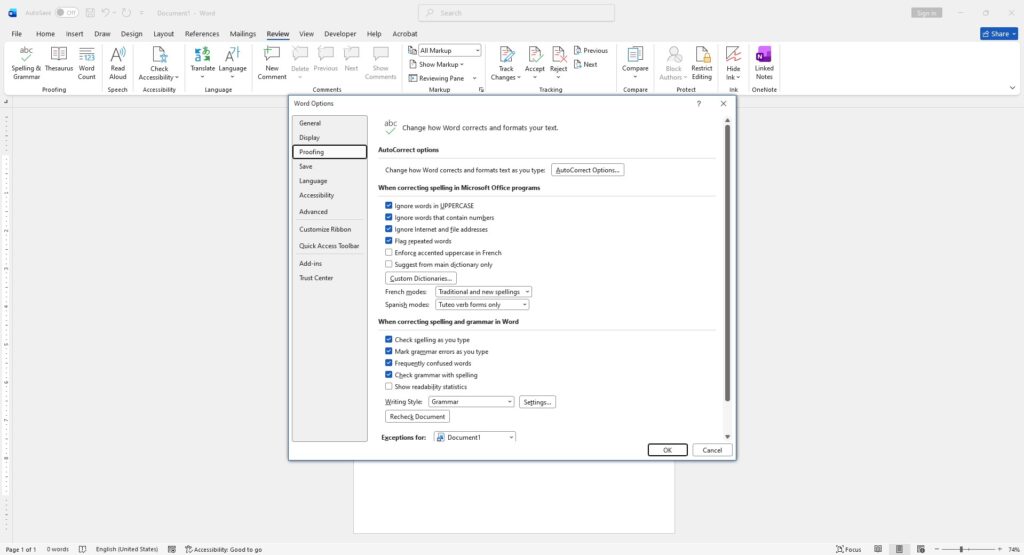Click the Search box in title bar
Screen dimensions: 1024x555
pos(516,12)
